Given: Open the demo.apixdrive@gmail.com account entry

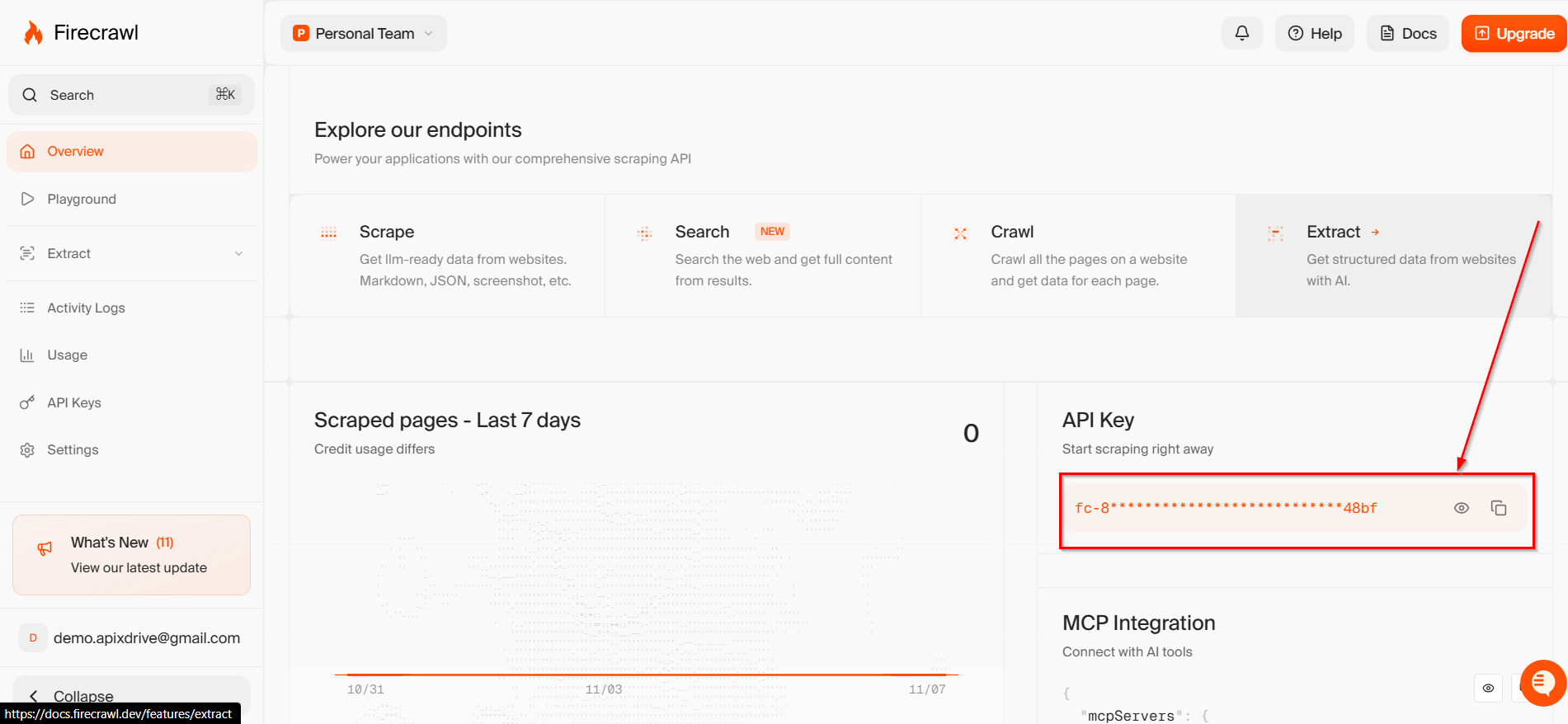Looking at the screenshot, I should 132,638.
